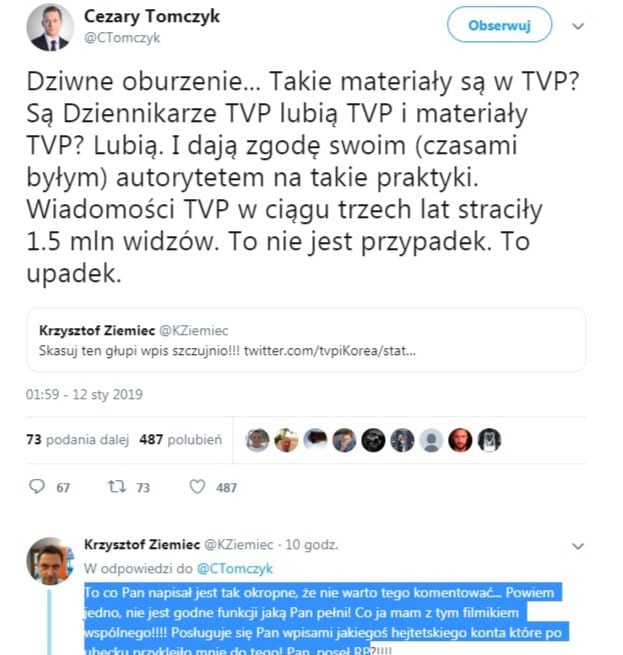Click the @KZiemiec handle in reply header
The height and width of the screenshot is (655, 623).
pyautogui.click(x=239, y=545)
